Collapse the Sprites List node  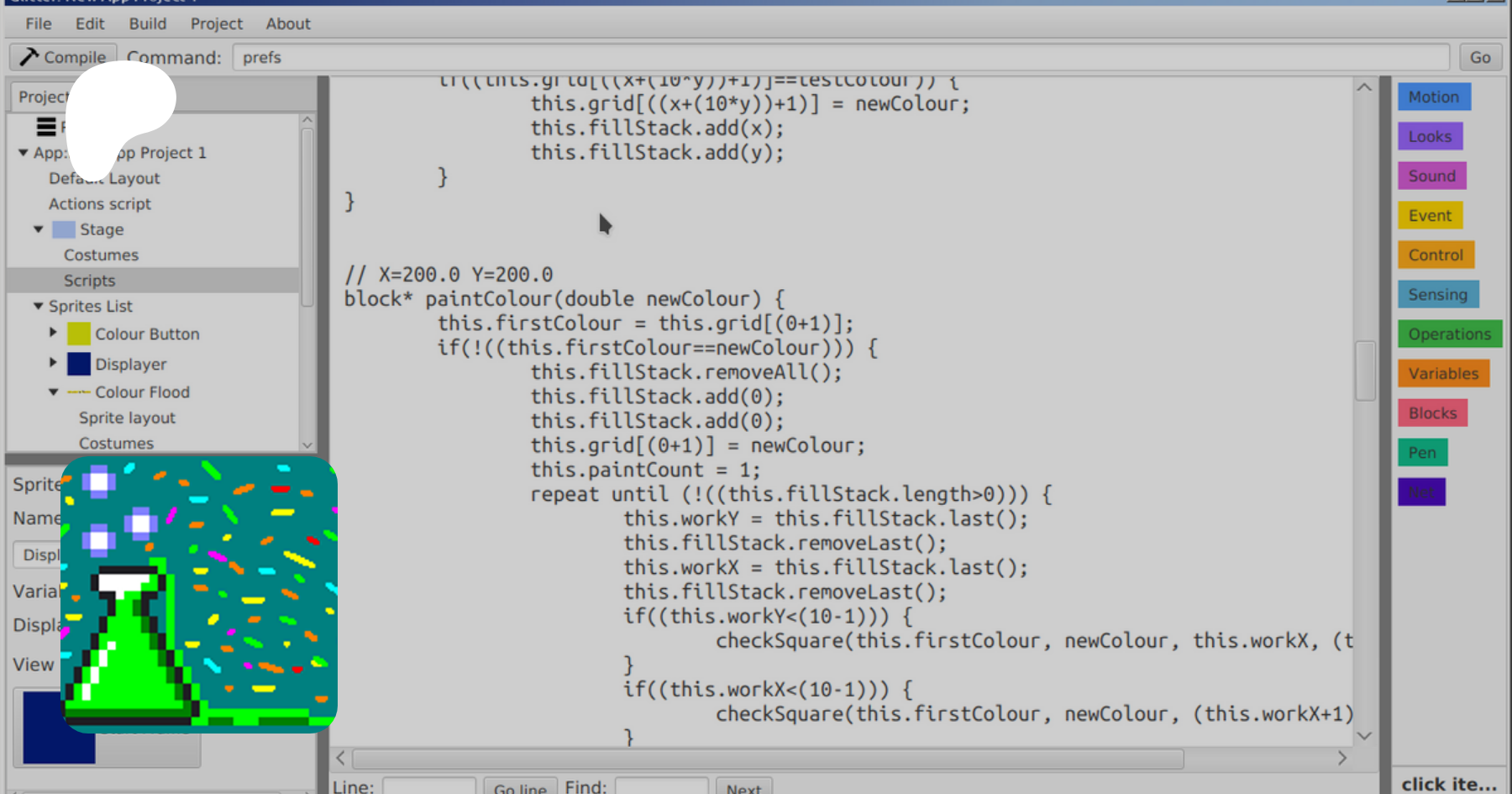pyautogui.click(x=38, y=307)
